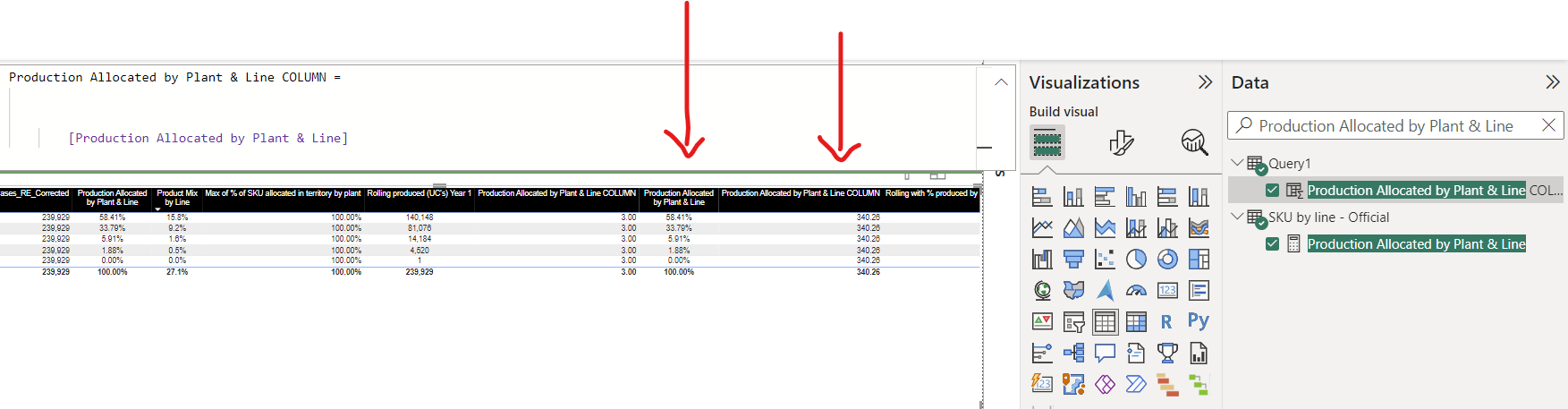
Task: Pick the Card 123 visual
Action: [x=1167, y=290]
